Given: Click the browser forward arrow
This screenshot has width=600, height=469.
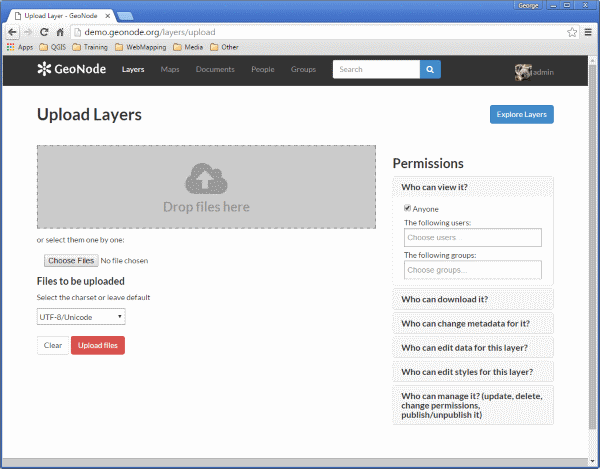Looking at the screenshot, I should pos(28,32).
